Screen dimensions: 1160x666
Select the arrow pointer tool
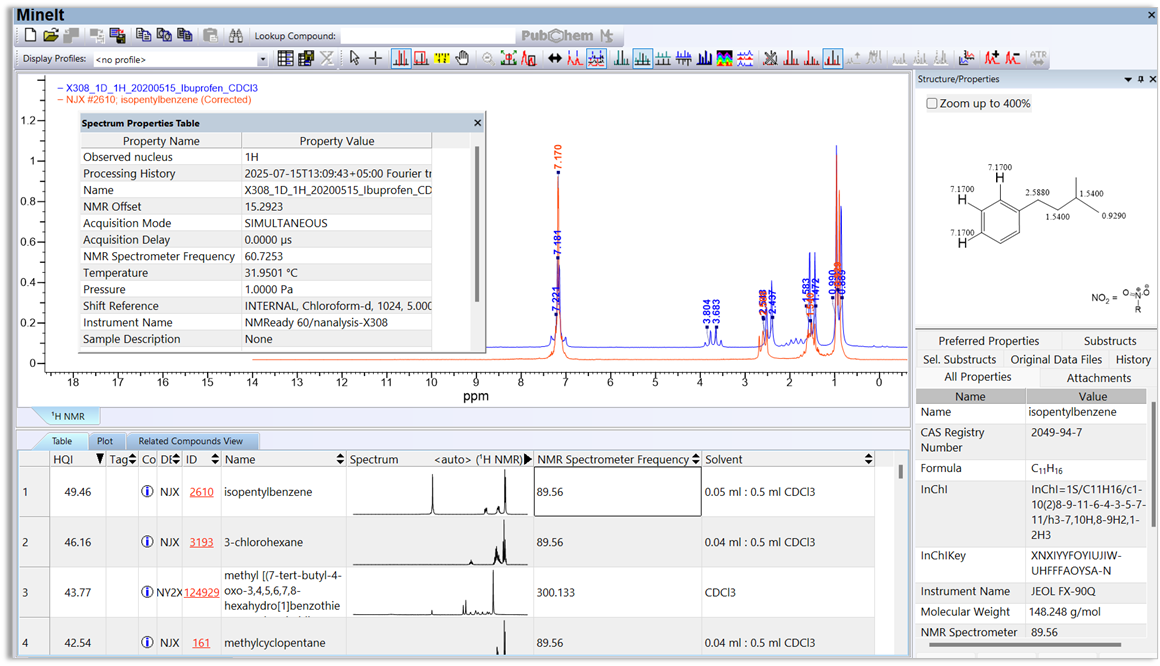click(355, 58)
